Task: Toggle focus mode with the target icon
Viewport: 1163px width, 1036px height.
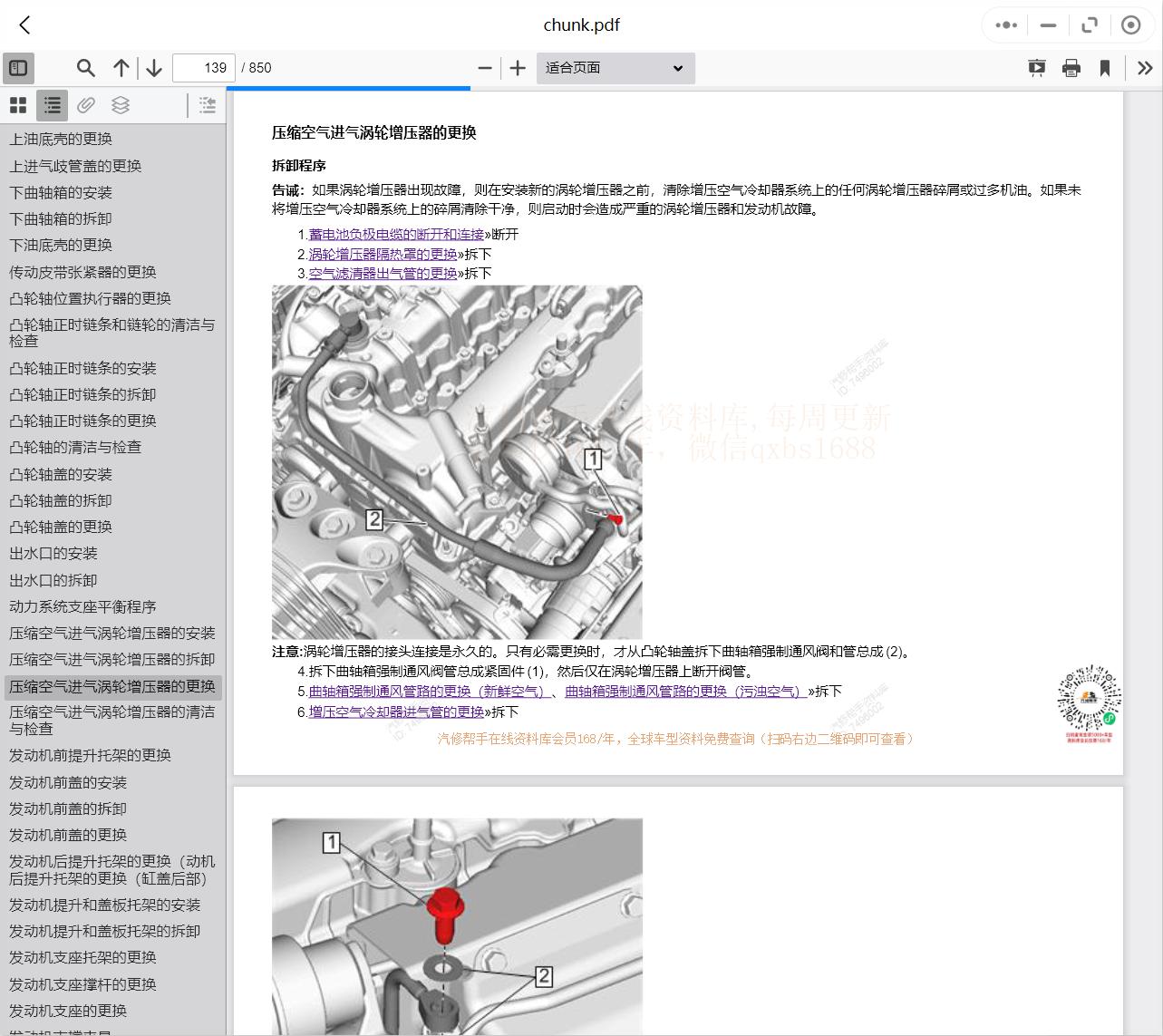Action: 1130,24
